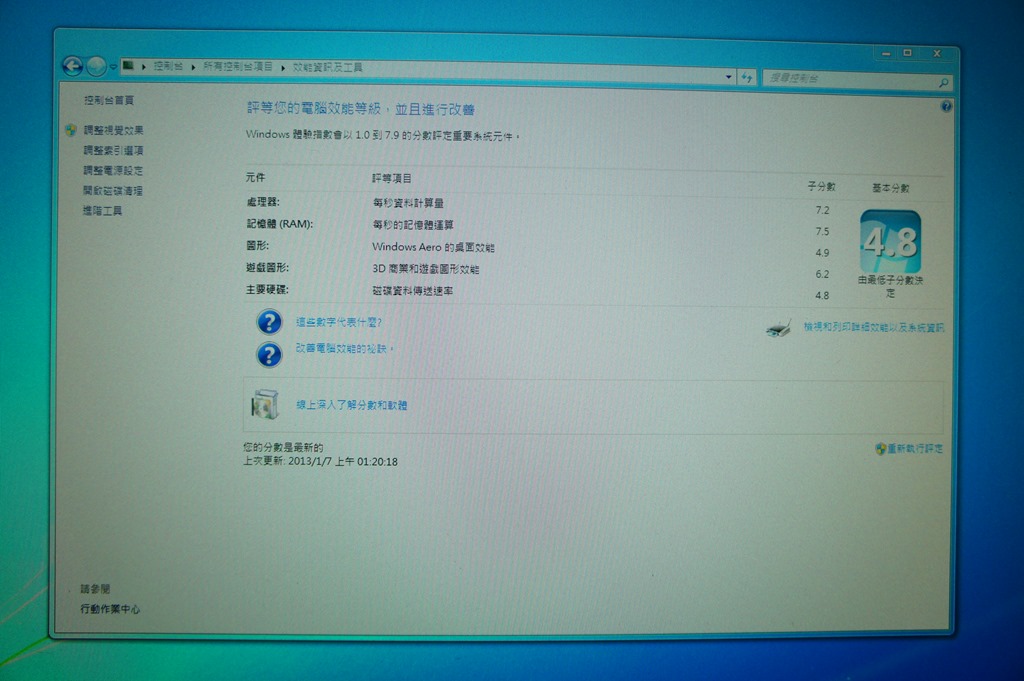Click the 4.8 base score badge

click(x=891, y=241)
